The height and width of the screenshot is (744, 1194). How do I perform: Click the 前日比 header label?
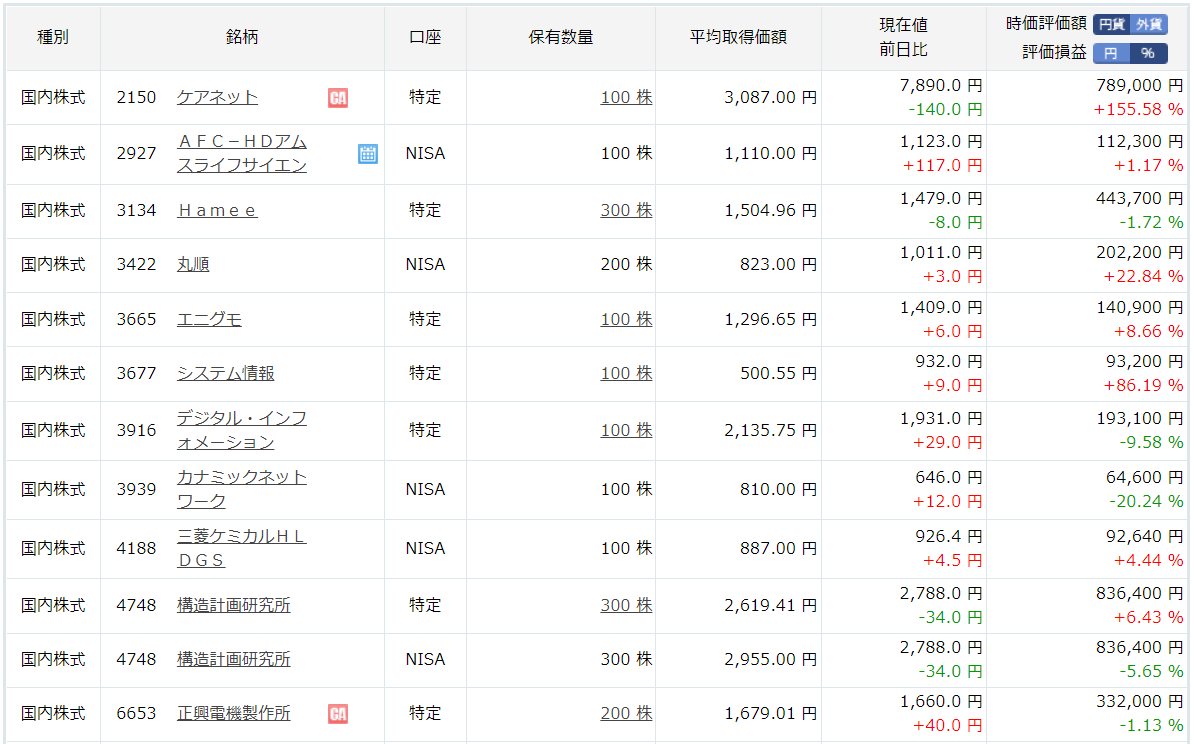point(903,49)
